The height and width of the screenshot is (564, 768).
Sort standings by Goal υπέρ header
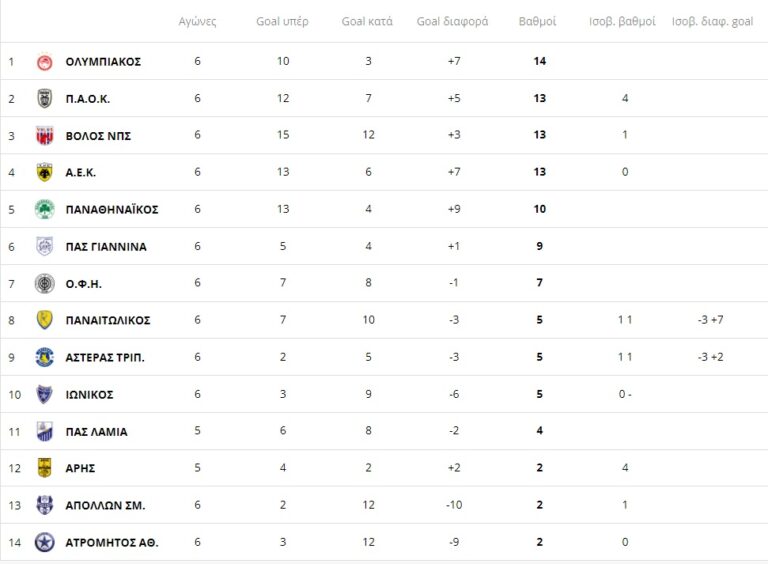coord(282,21)
